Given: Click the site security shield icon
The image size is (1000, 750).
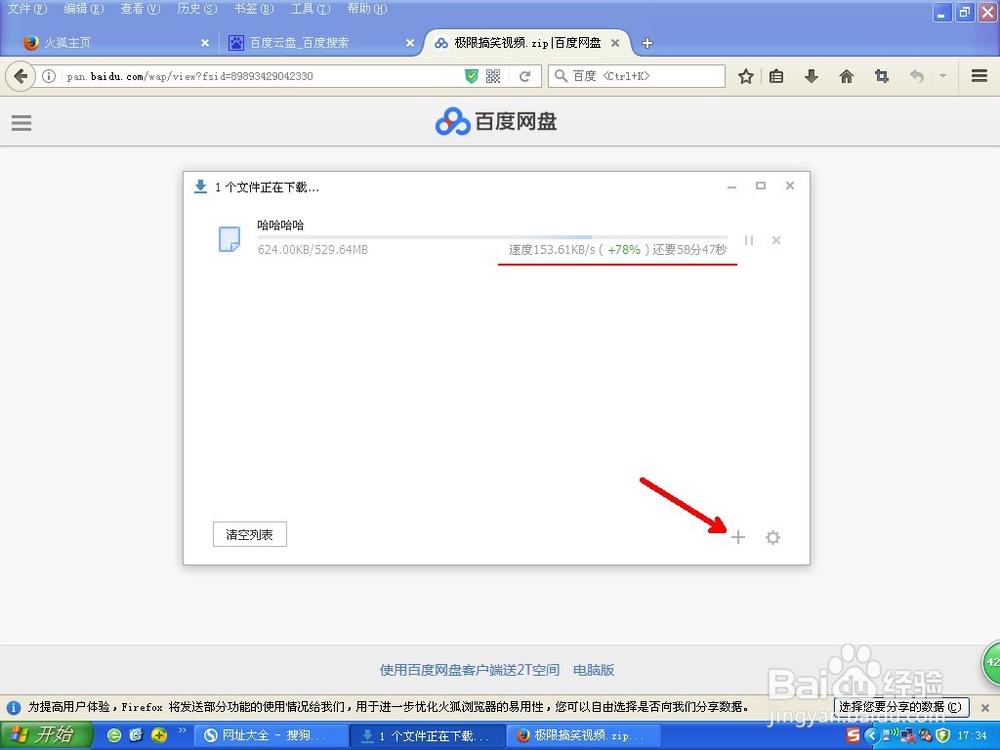Looking at the screenshot, I should pos(470,75).
